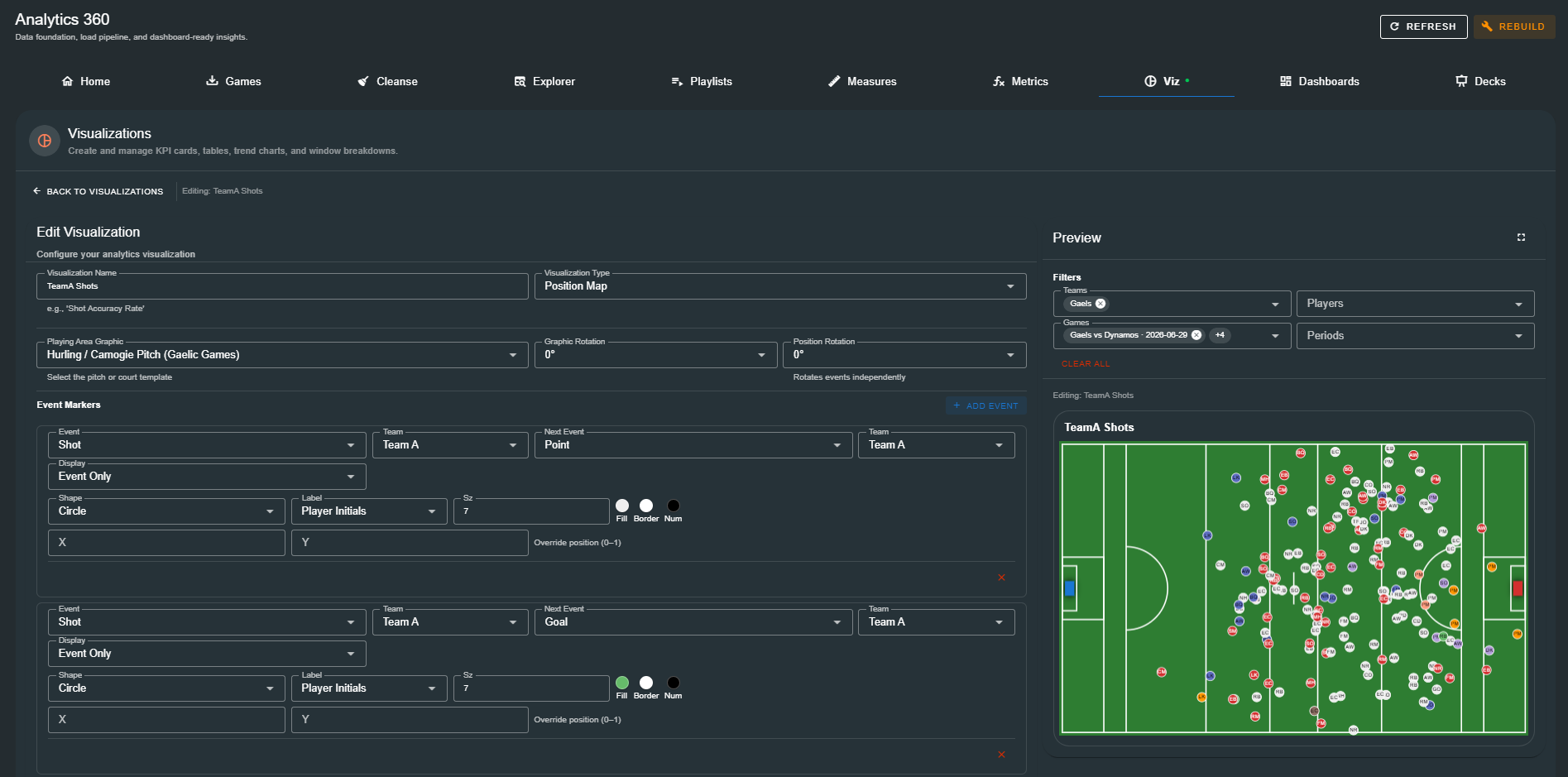Switch to the Explorer tab

pos(544,81)
